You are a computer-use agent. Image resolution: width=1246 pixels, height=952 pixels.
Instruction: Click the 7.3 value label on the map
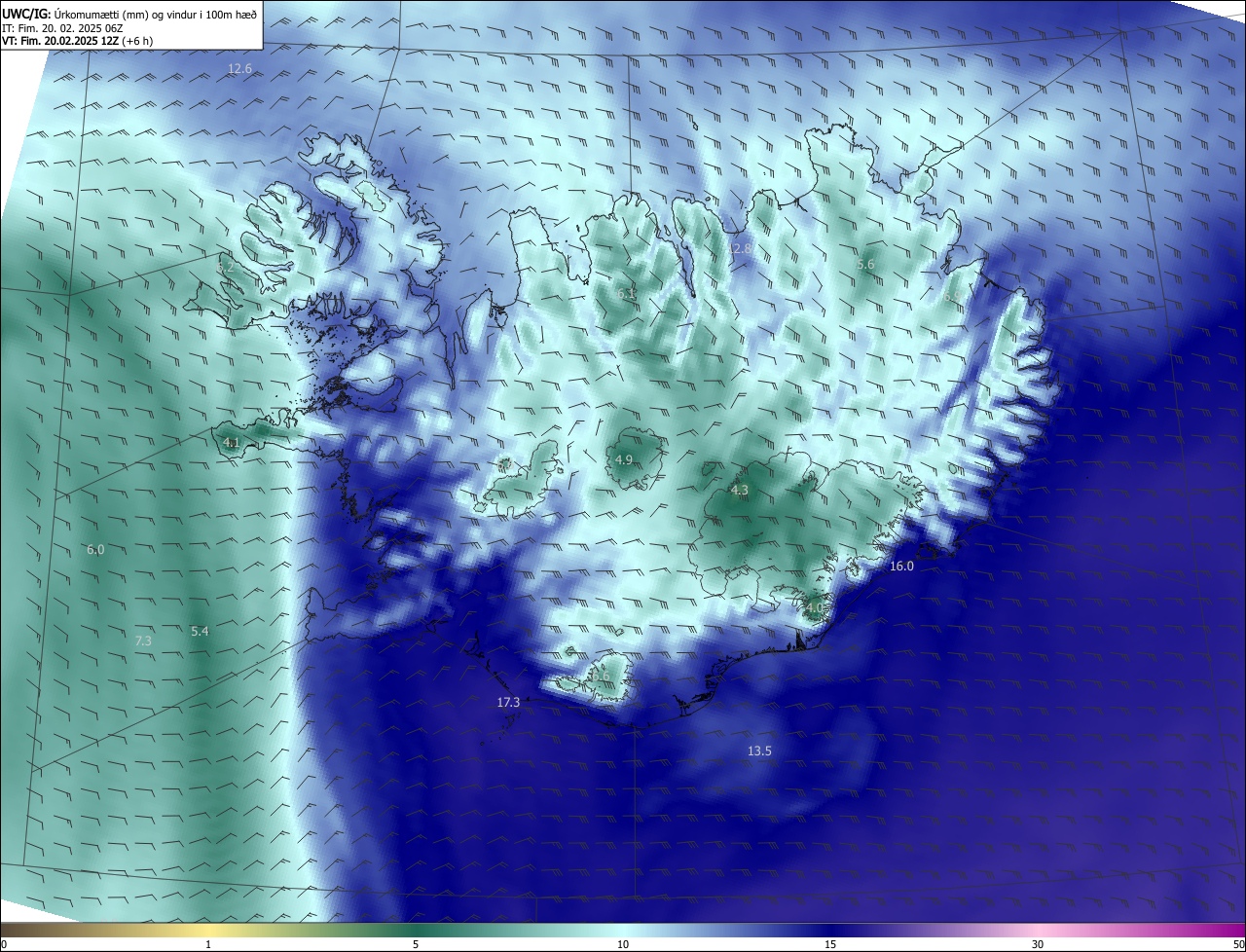(x=143, y=641)
